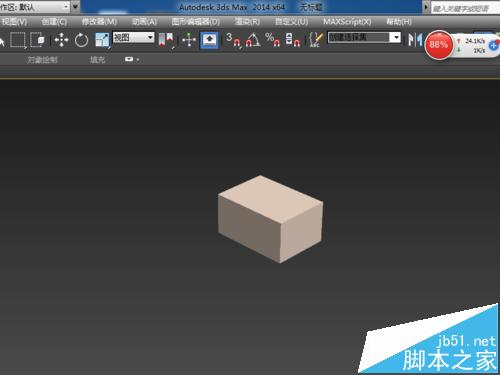Open the reference coordinate system dropdown

pos(133,37)
